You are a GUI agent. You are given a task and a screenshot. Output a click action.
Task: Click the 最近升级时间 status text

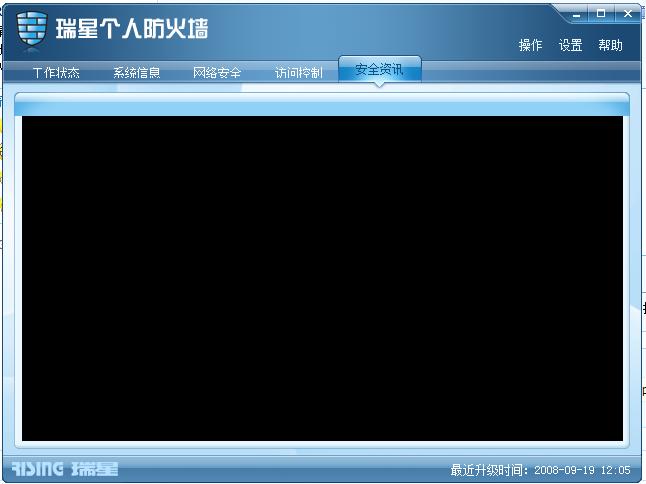coord(540,470)
